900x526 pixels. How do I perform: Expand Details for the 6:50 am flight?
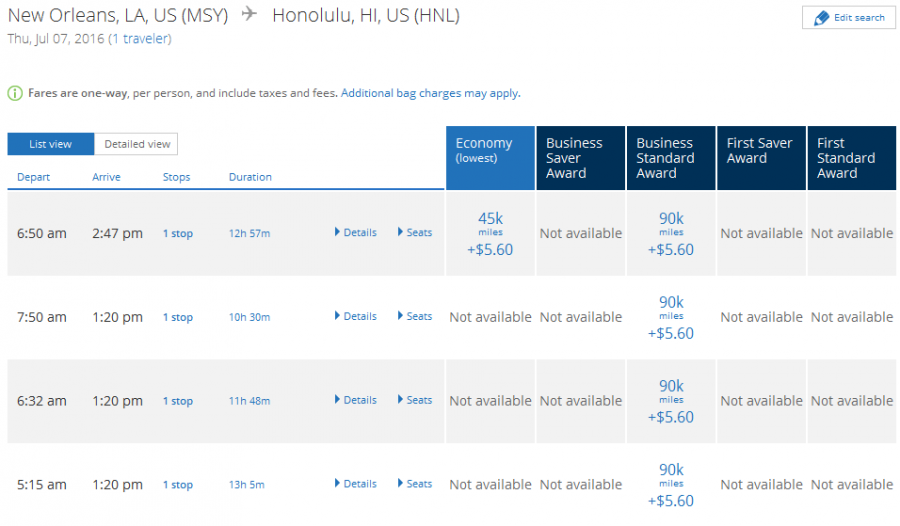point(356,232)
